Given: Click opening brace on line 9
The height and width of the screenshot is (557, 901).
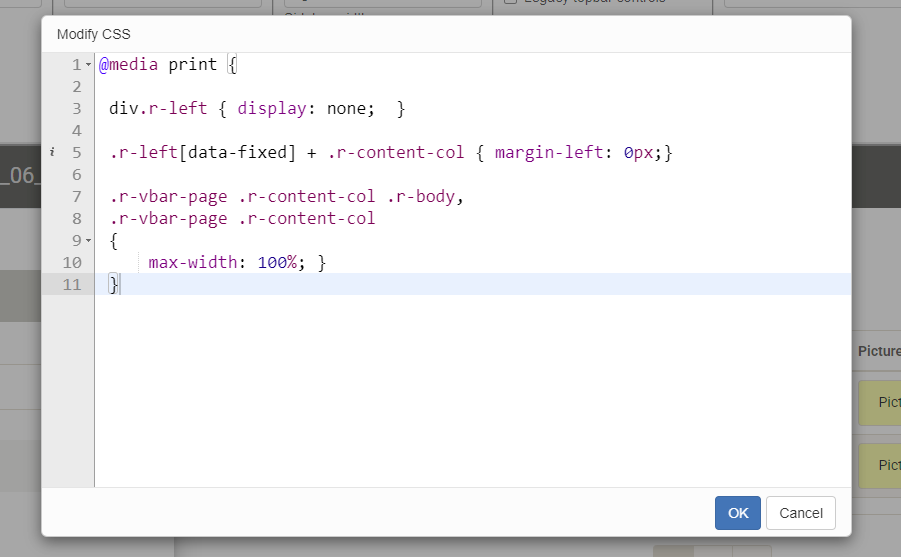Looking at the screenshot, I should (x=113, y=241).
